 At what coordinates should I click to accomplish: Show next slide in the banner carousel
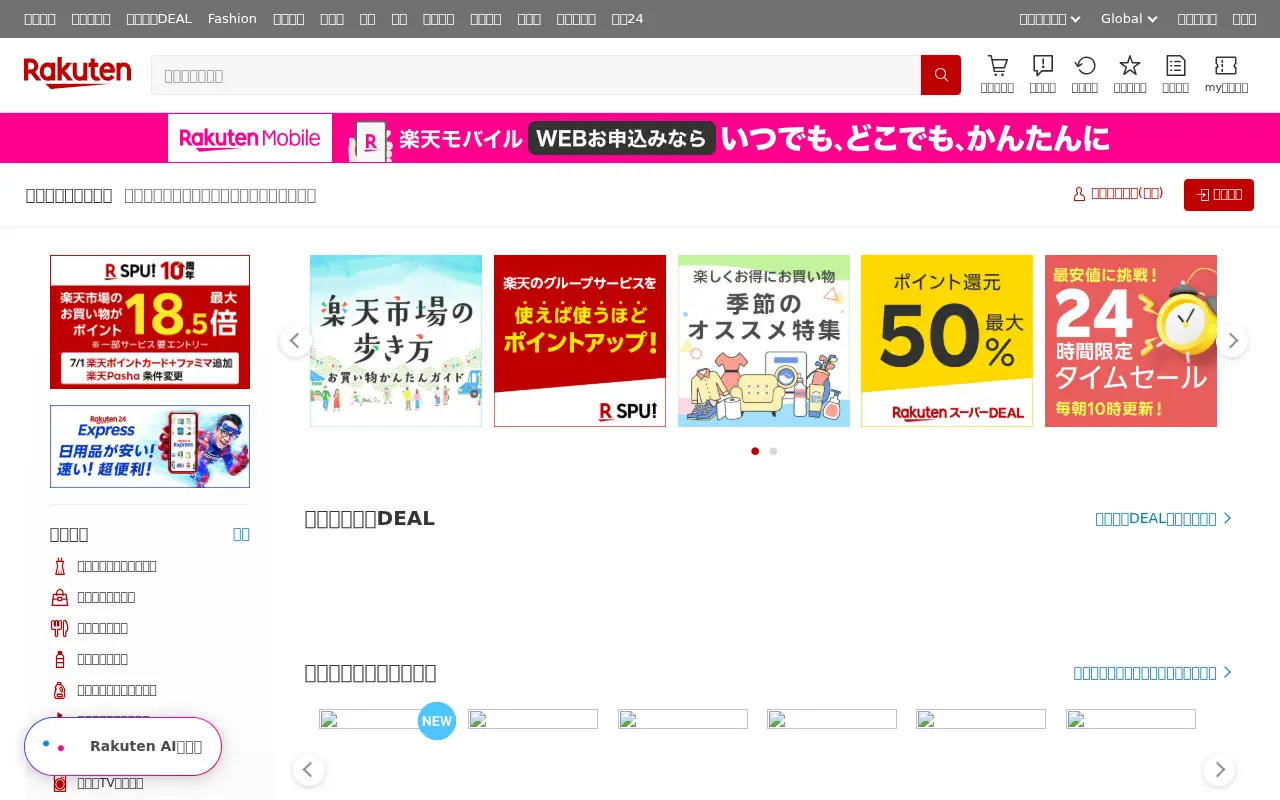1233,341
